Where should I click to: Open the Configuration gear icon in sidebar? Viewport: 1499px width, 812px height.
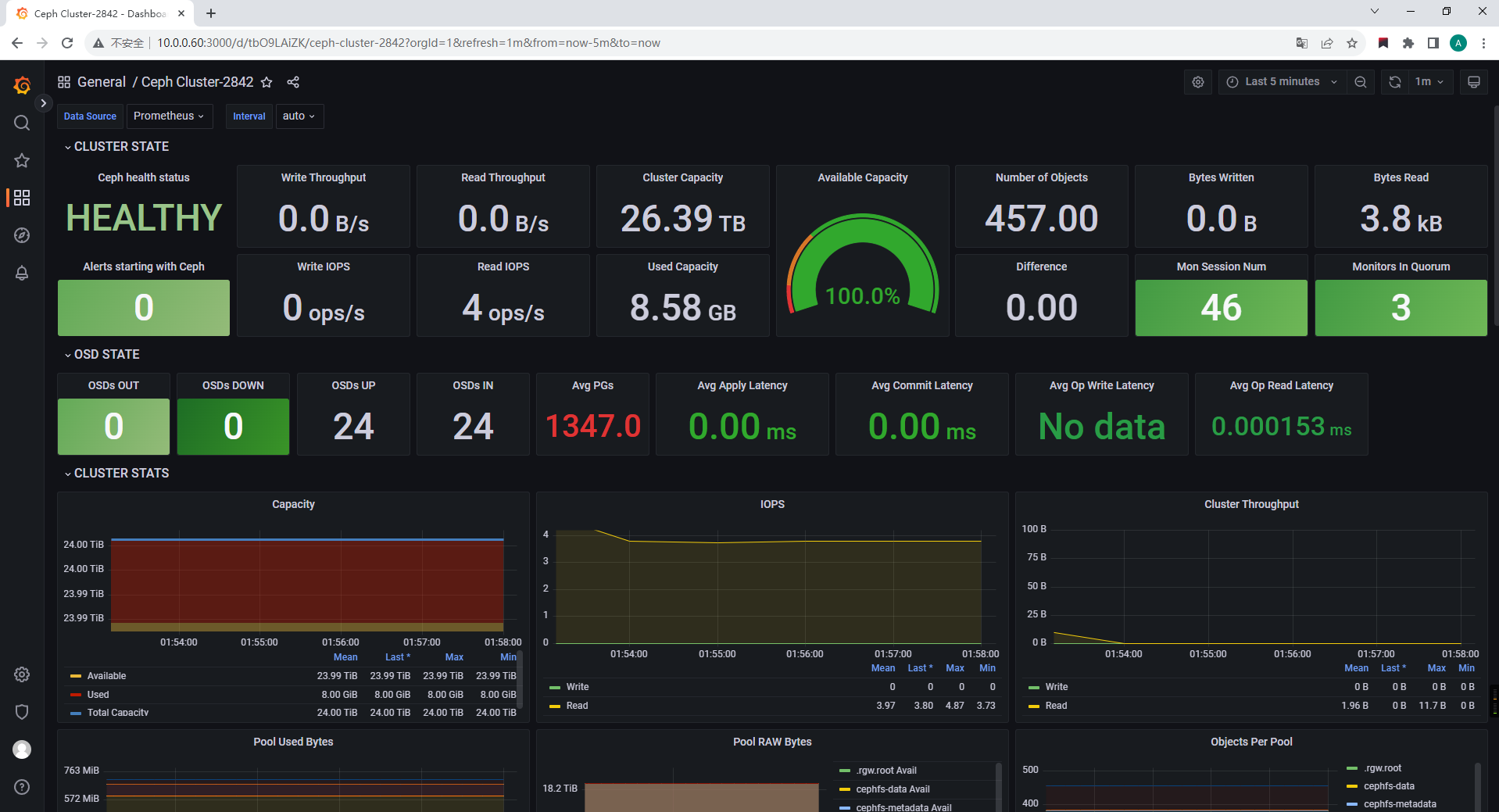tap(22, 674)
